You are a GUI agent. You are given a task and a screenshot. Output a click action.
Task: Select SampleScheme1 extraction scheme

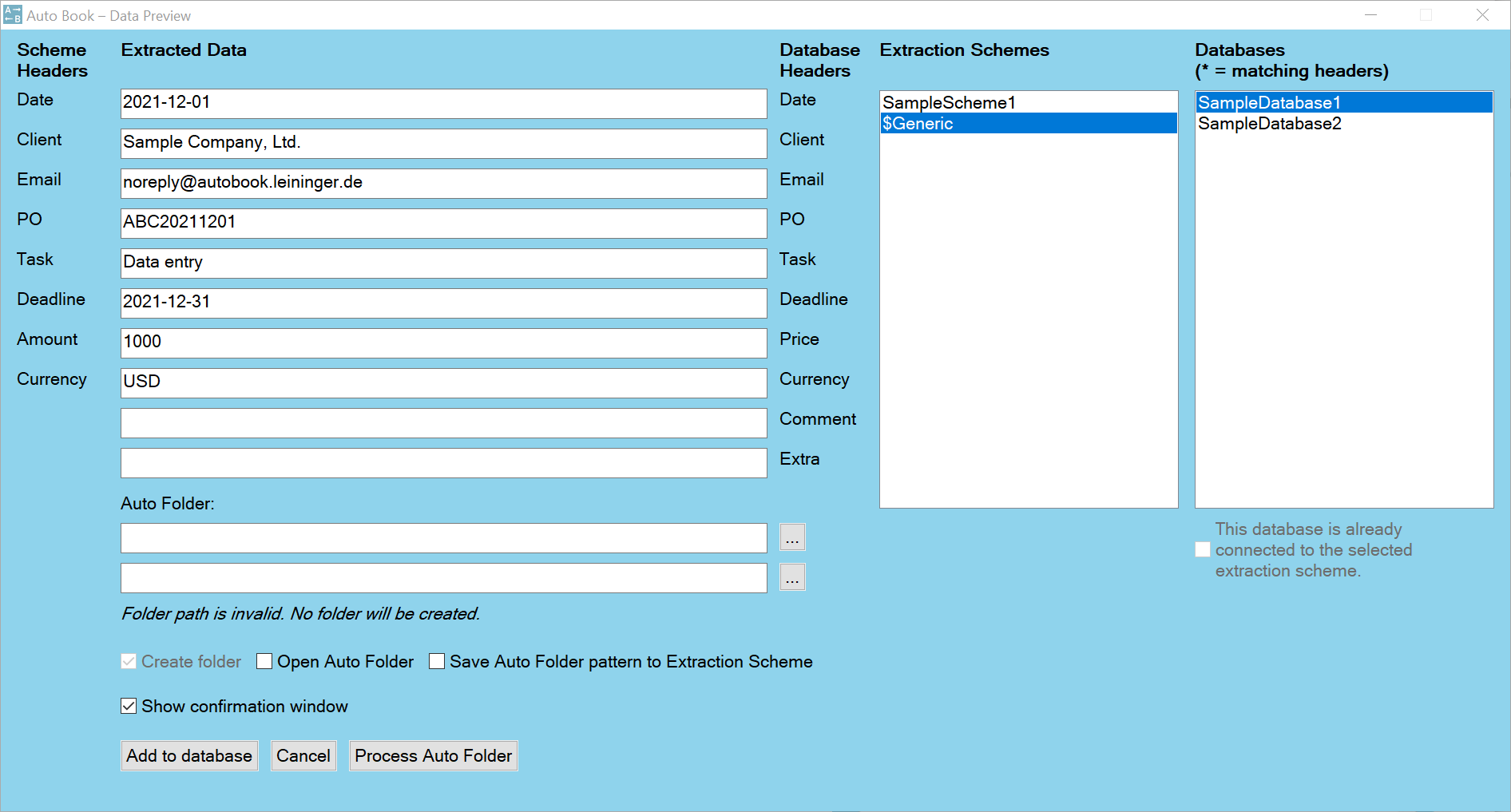click(x=948, y=102)
